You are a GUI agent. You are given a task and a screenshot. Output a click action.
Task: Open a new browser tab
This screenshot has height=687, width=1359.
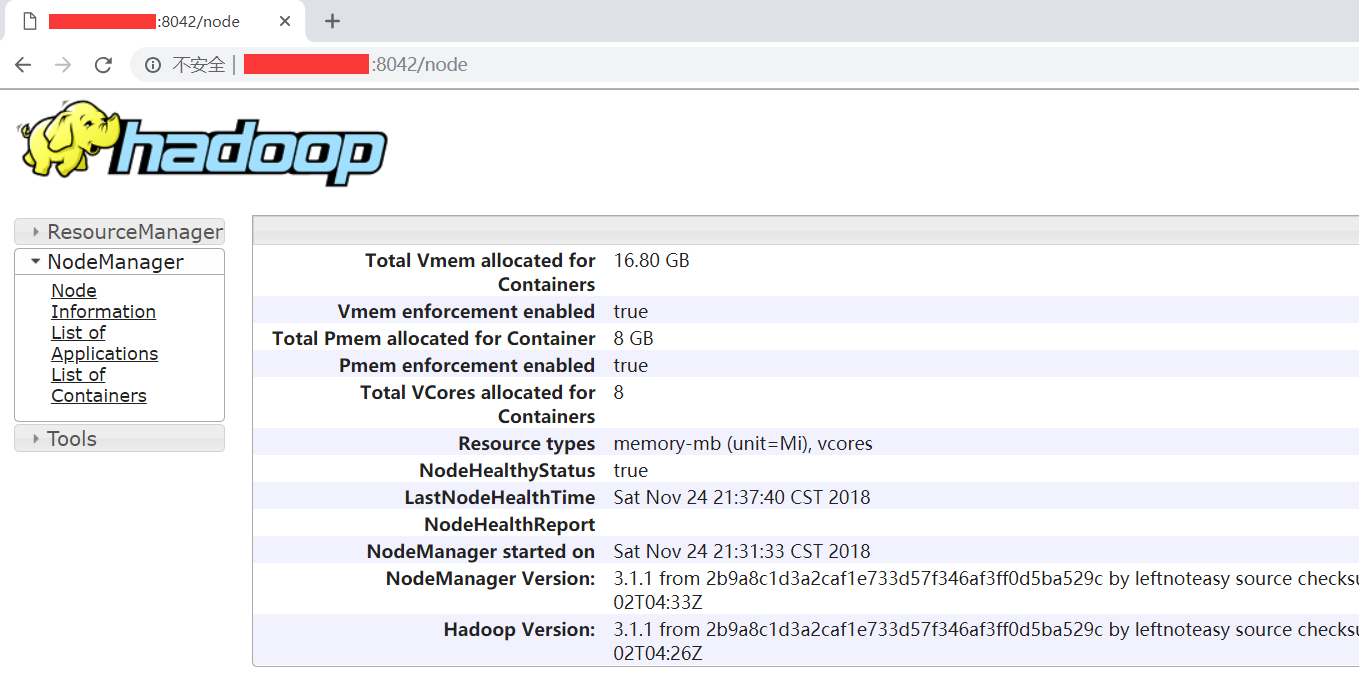point(333,21)
